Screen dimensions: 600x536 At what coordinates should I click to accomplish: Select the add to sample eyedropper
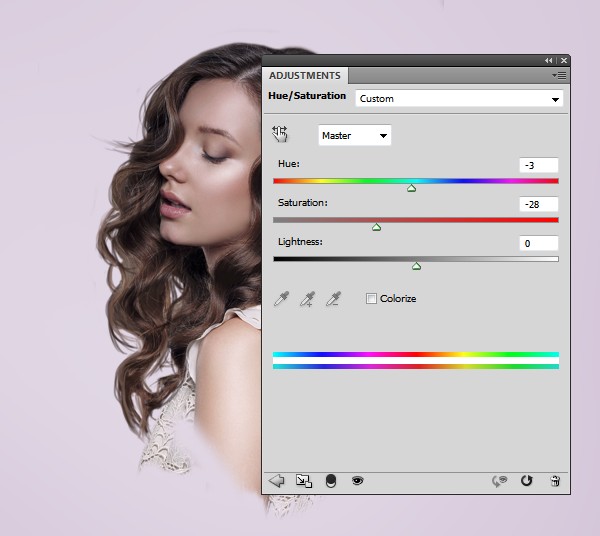(x=307, y=299)
